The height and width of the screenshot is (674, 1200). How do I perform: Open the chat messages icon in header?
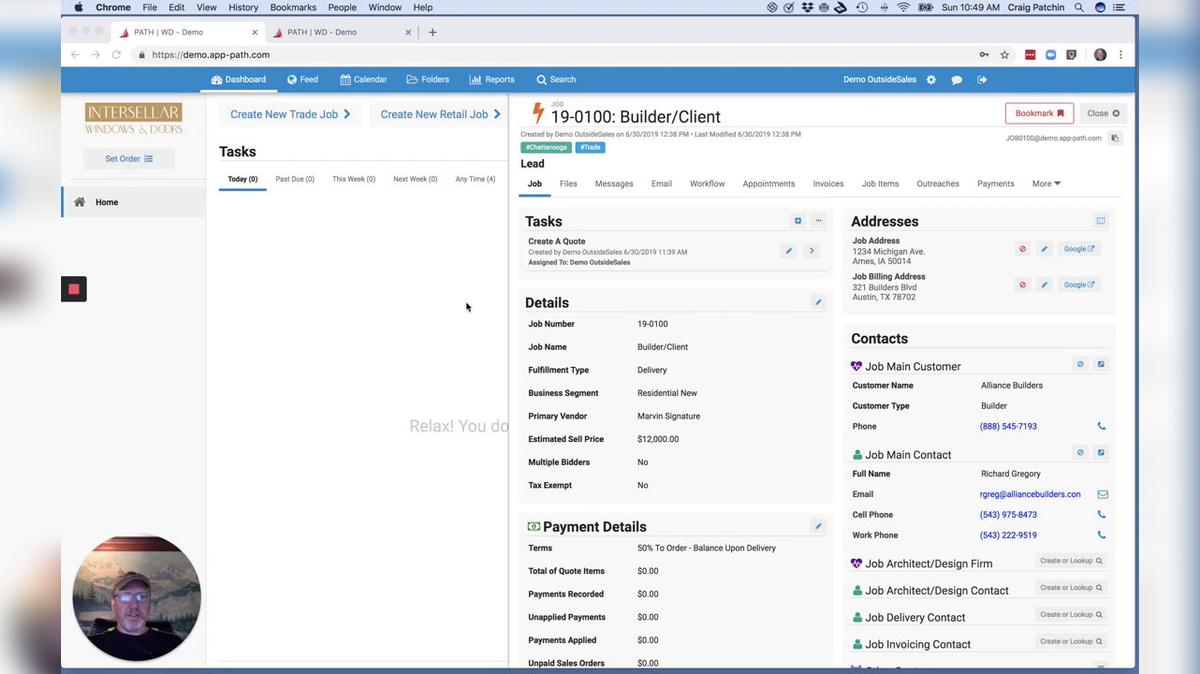[957, 80]
